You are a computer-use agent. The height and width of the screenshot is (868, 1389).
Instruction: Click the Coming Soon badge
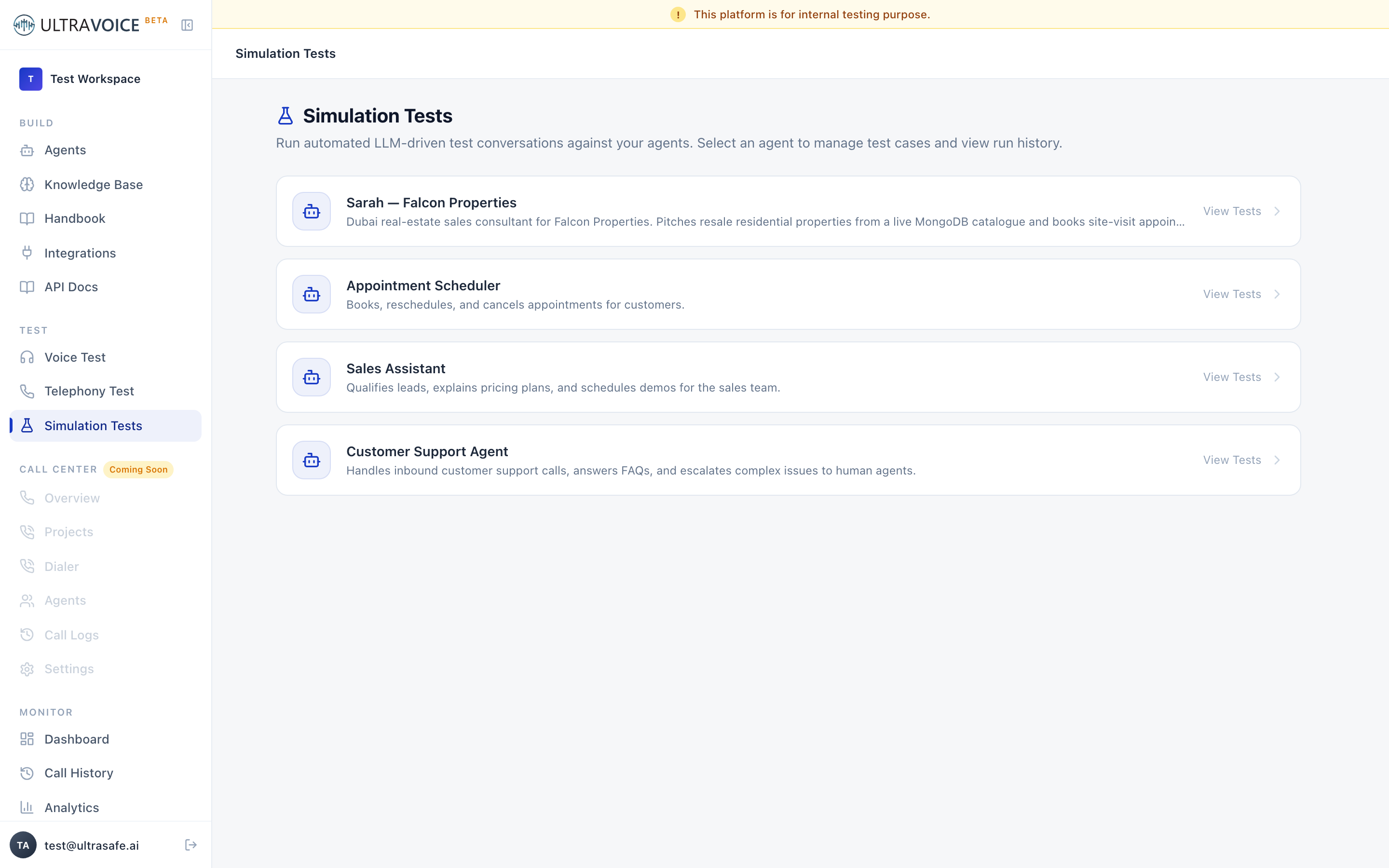[x=138, y=469]
